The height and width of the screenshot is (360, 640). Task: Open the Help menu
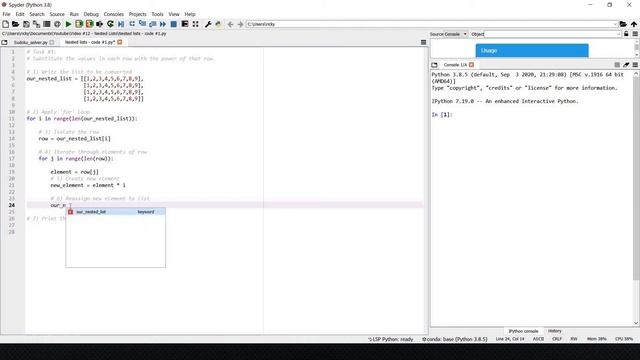tap(190, 14)
